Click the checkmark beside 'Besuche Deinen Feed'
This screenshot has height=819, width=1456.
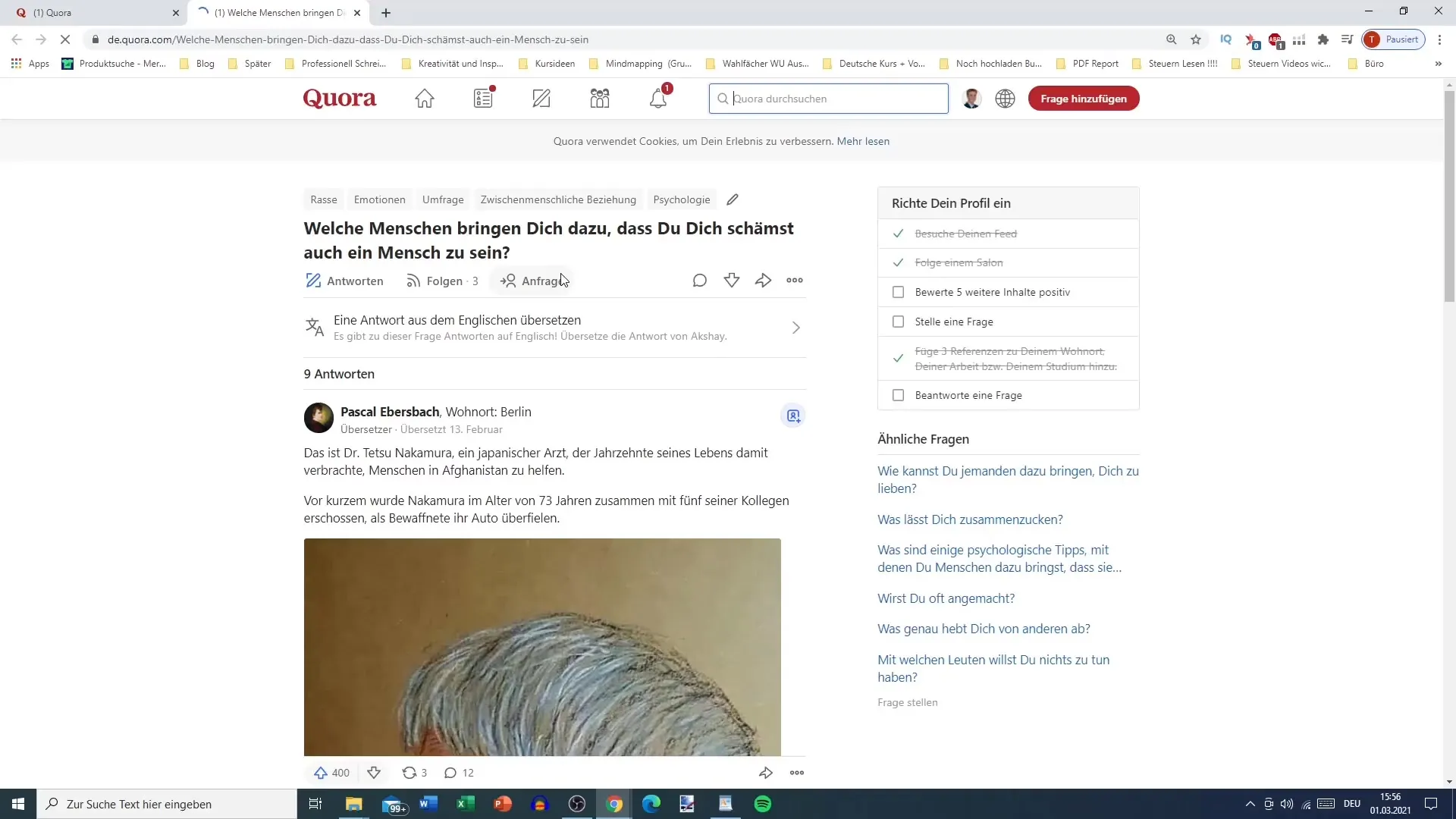tap(899, 234)
